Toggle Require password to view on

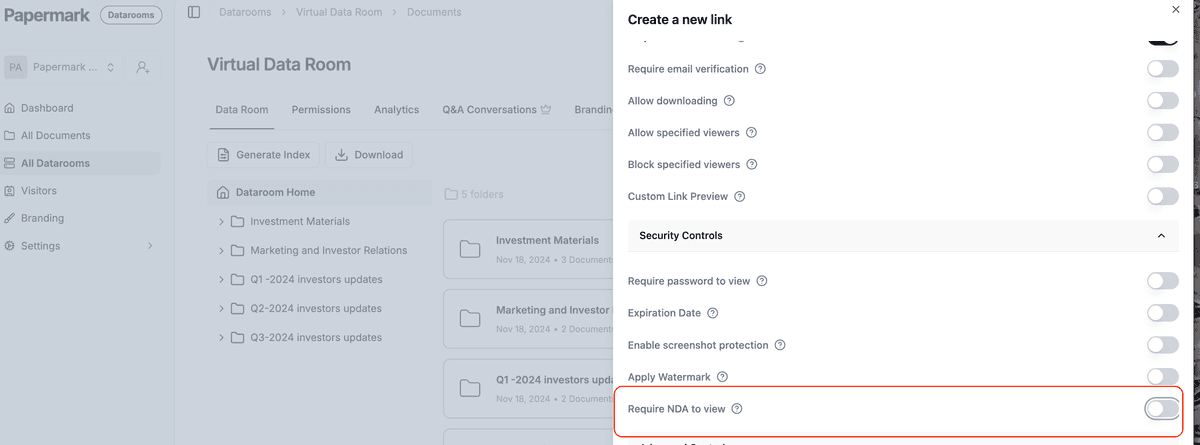coord(1162,281)
